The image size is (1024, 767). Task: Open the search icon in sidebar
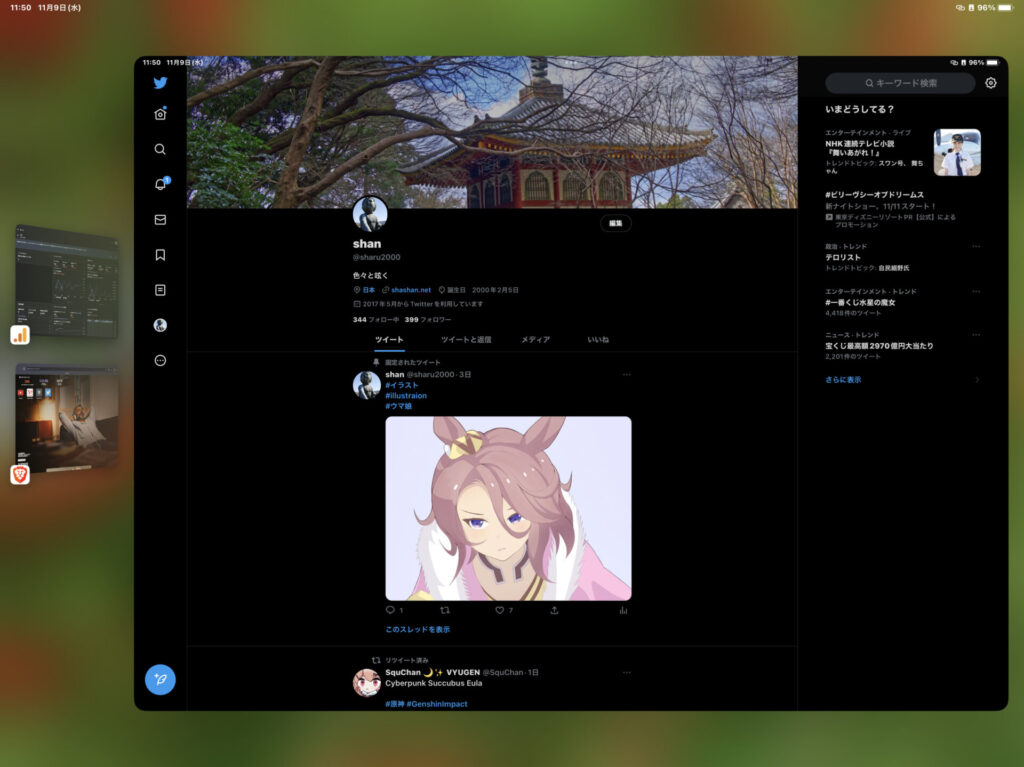160,149
